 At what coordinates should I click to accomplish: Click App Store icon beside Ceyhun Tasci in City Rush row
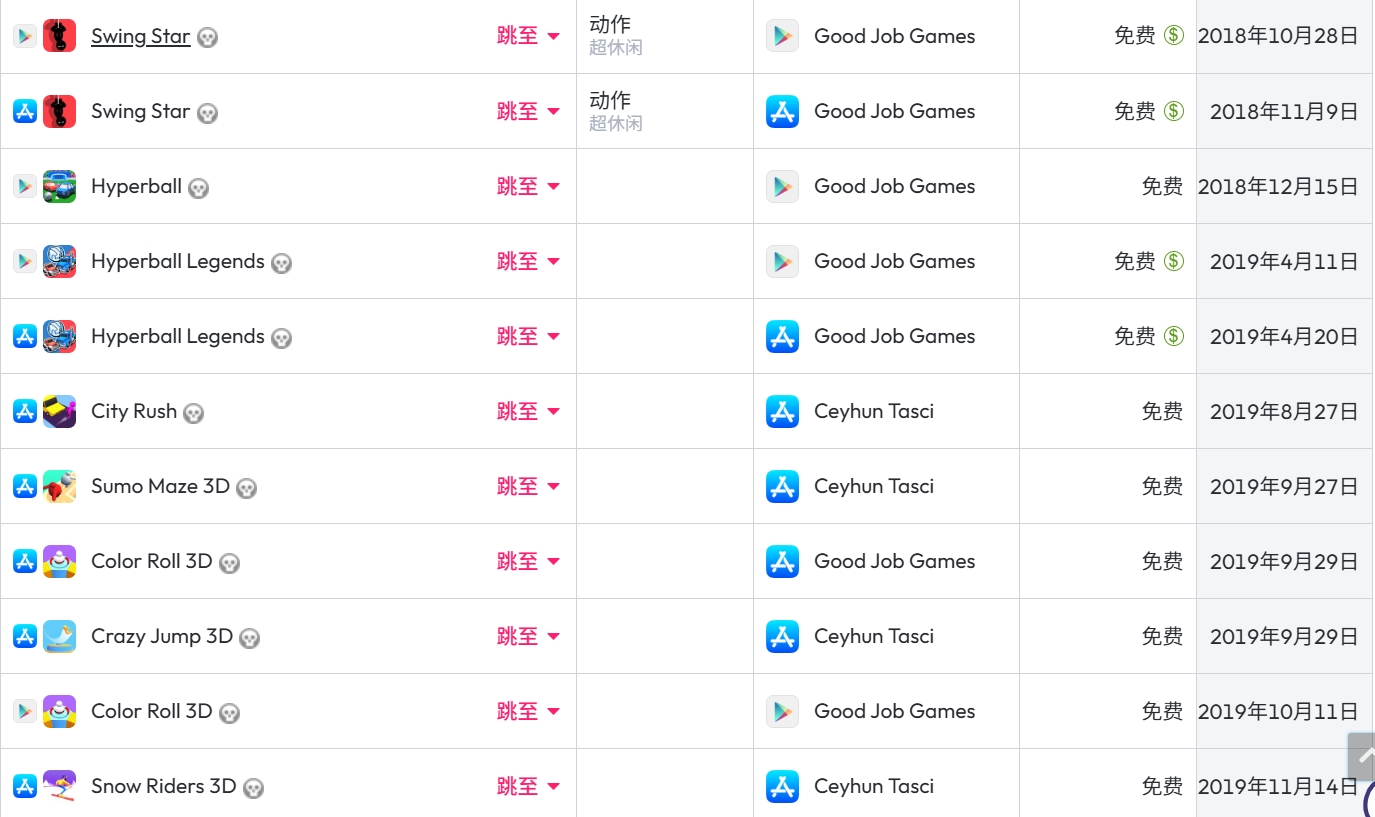(x=782, y=411)
